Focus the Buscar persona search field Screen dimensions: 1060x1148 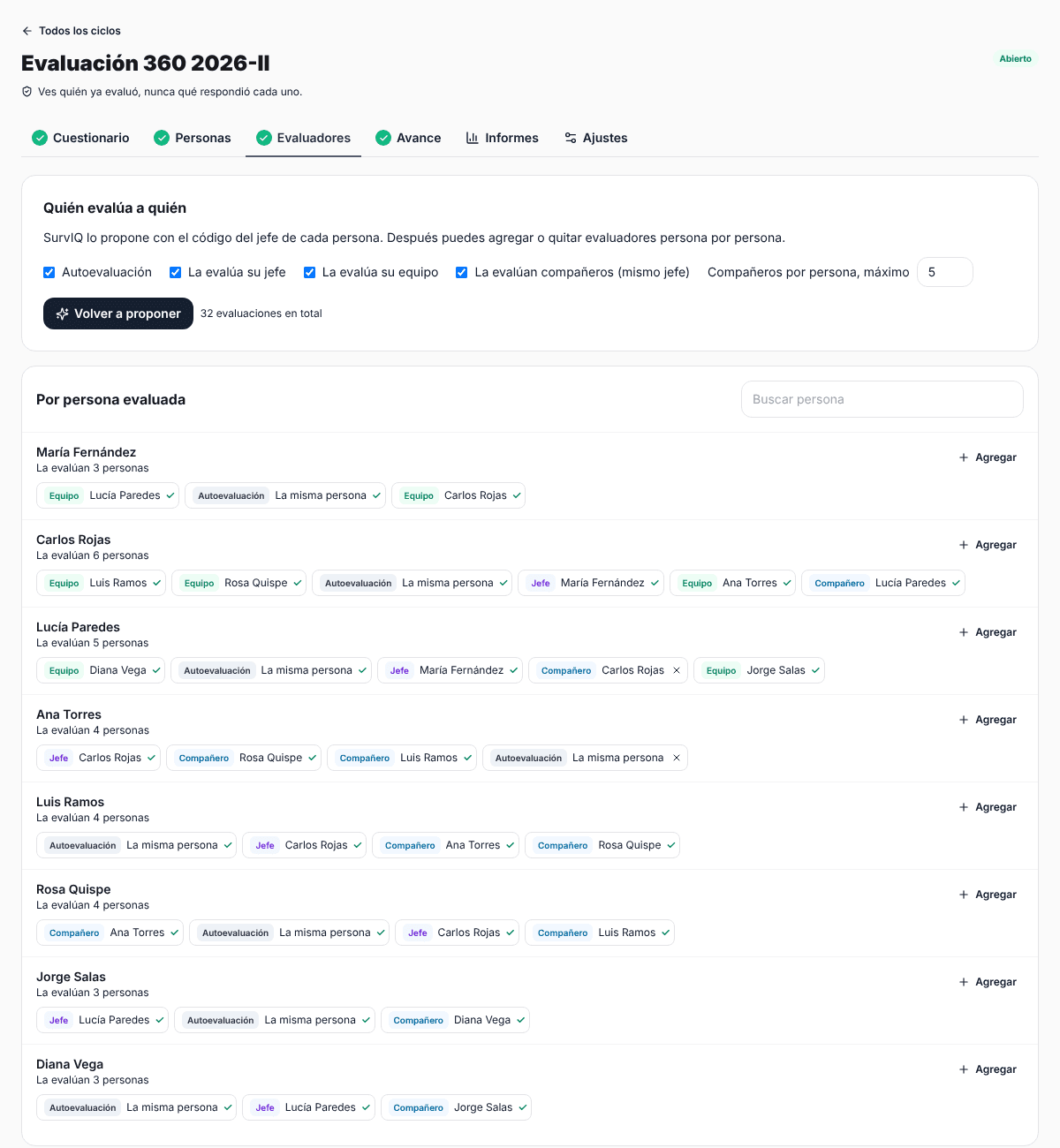click(882, 399)
